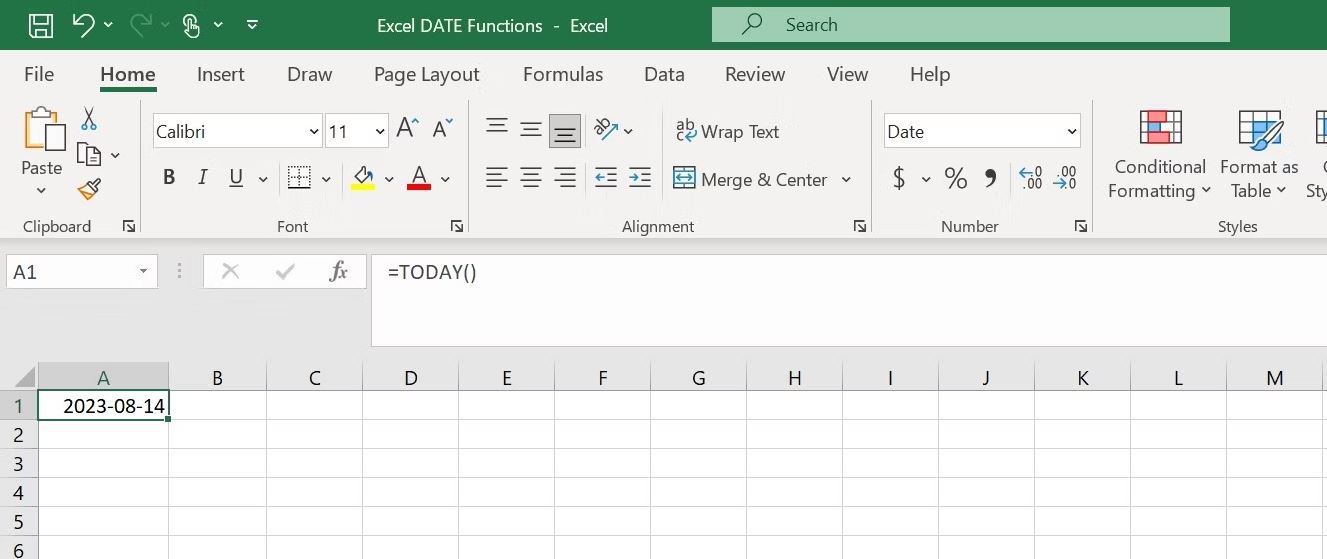The width and height of the screenshot is (1327, 559).
Task: Open the font size 11 dropdown
Action: [x=380, y=132]
